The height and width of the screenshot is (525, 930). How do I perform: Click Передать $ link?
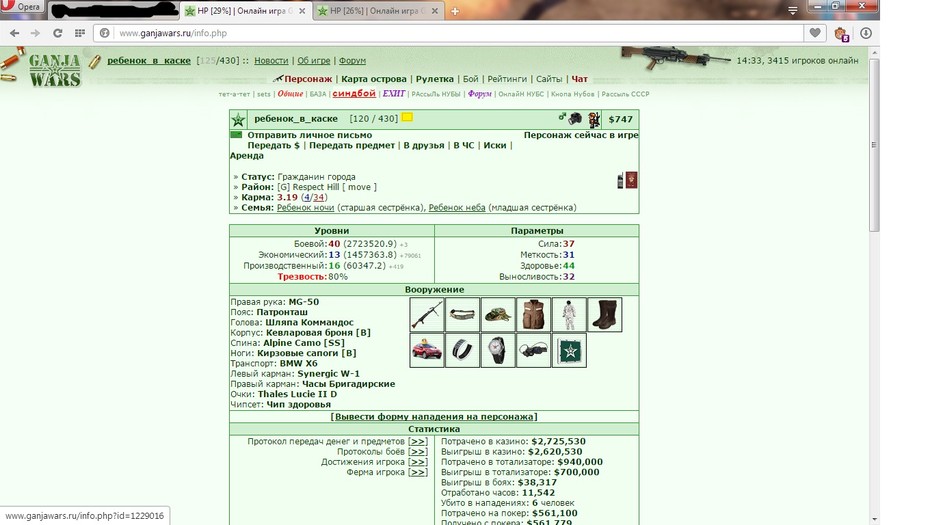click(x=273, y=145)
